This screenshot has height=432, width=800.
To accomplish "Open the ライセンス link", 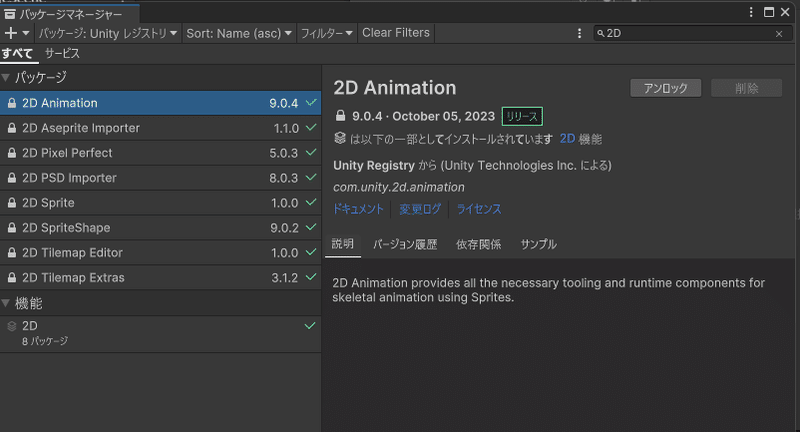I will coord(479,209).
